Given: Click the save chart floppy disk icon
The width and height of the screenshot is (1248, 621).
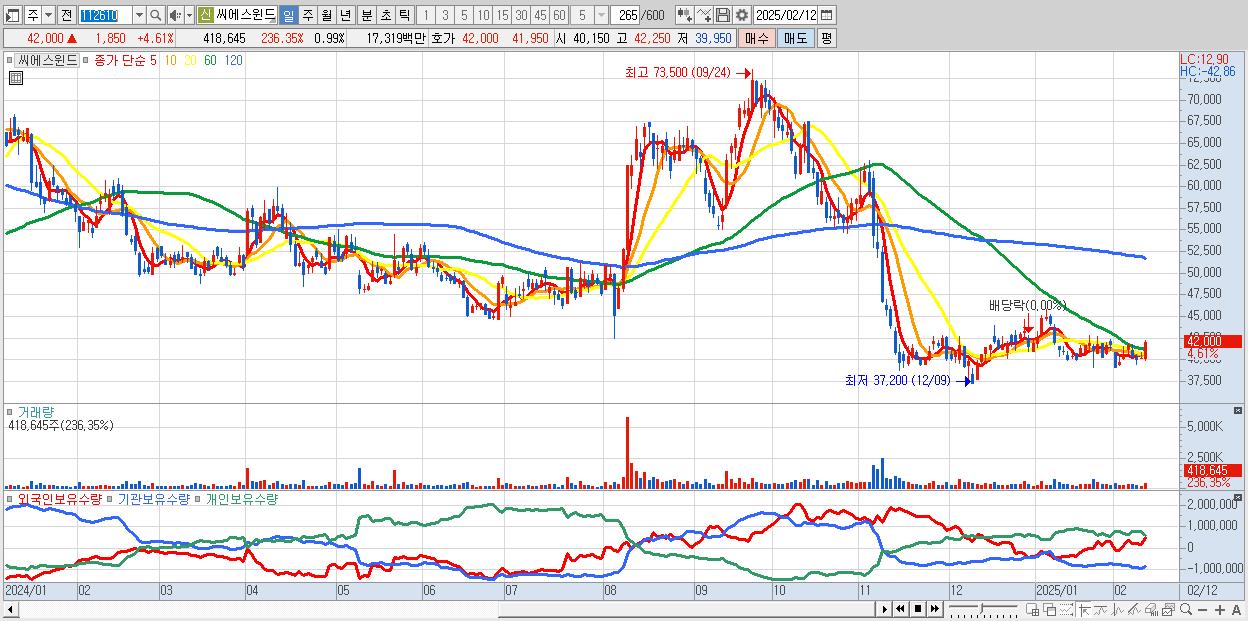Looking at the screenshot, I should (x=723, y=15).
